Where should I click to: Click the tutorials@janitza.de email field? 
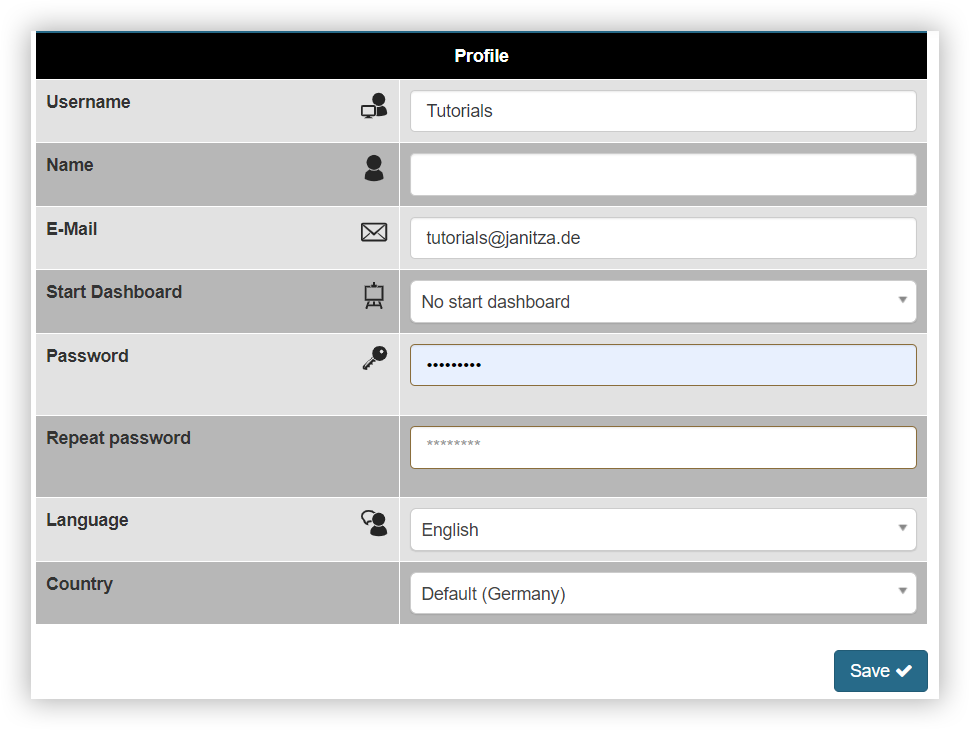663,237
